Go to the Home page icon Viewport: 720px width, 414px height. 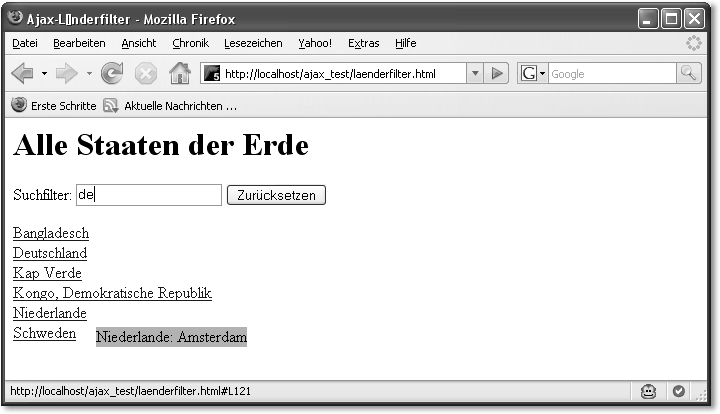coord(180,74)
